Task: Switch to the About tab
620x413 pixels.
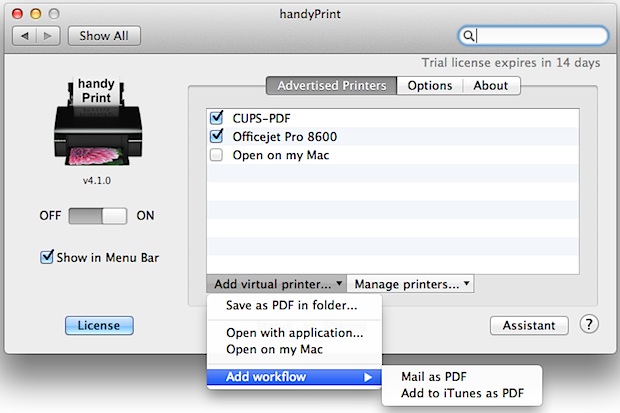Action: 490,86
